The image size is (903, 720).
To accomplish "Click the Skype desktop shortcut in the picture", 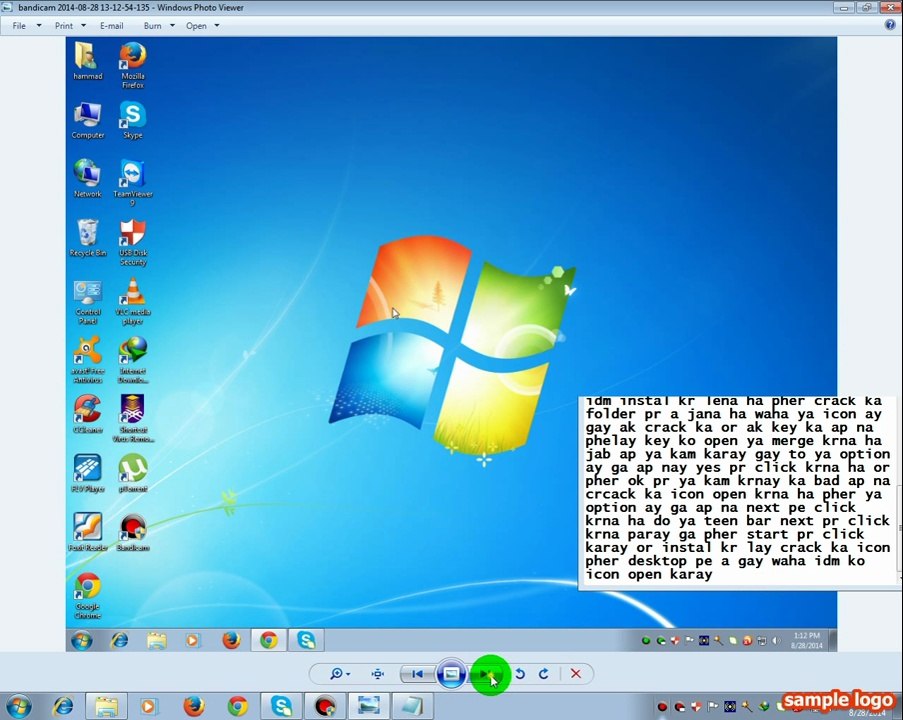I will [x=132, y=121].
